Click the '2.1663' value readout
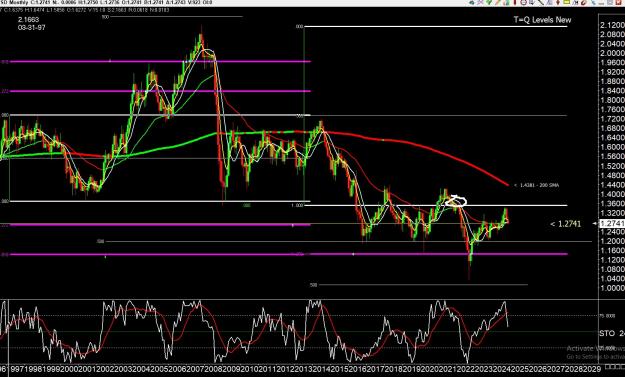 tap(29, 19)
